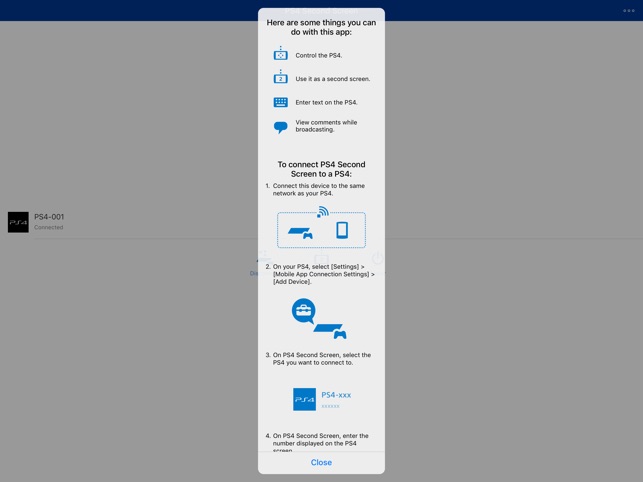Tap the smartphone icon in network diagram

pos(342,230)
